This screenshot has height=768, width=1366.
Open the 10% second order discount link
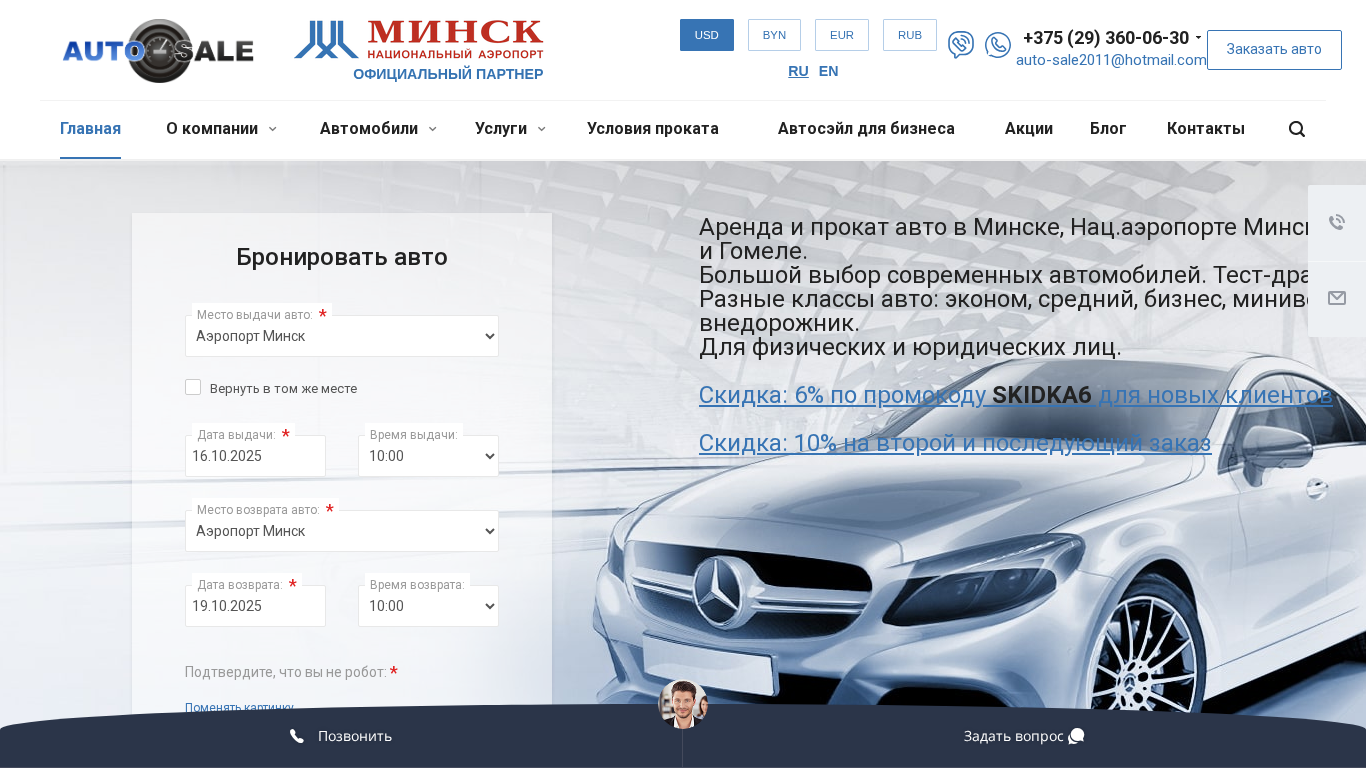955,443
